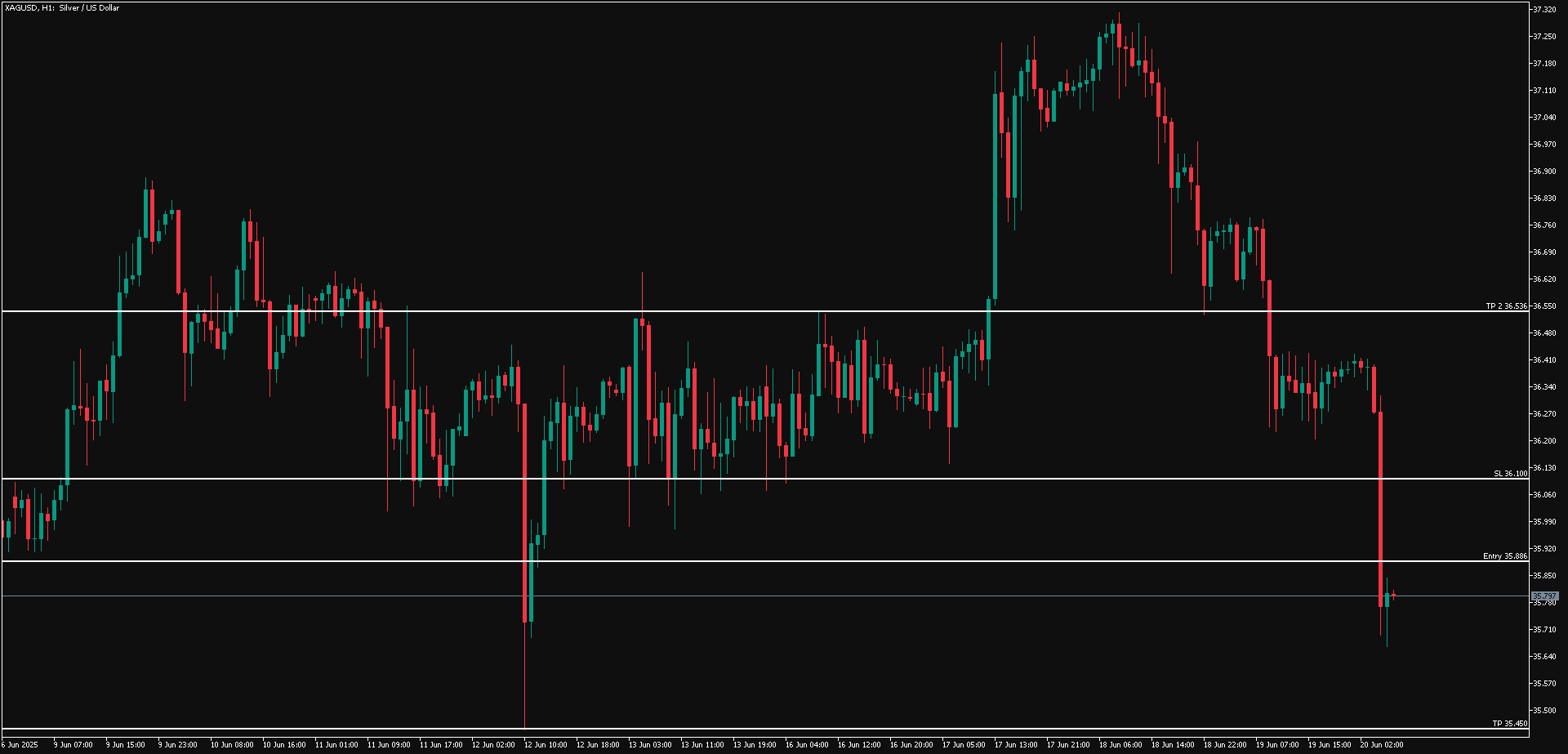Select the 'SL 36.100' line label

click(x=1511, y=474)
